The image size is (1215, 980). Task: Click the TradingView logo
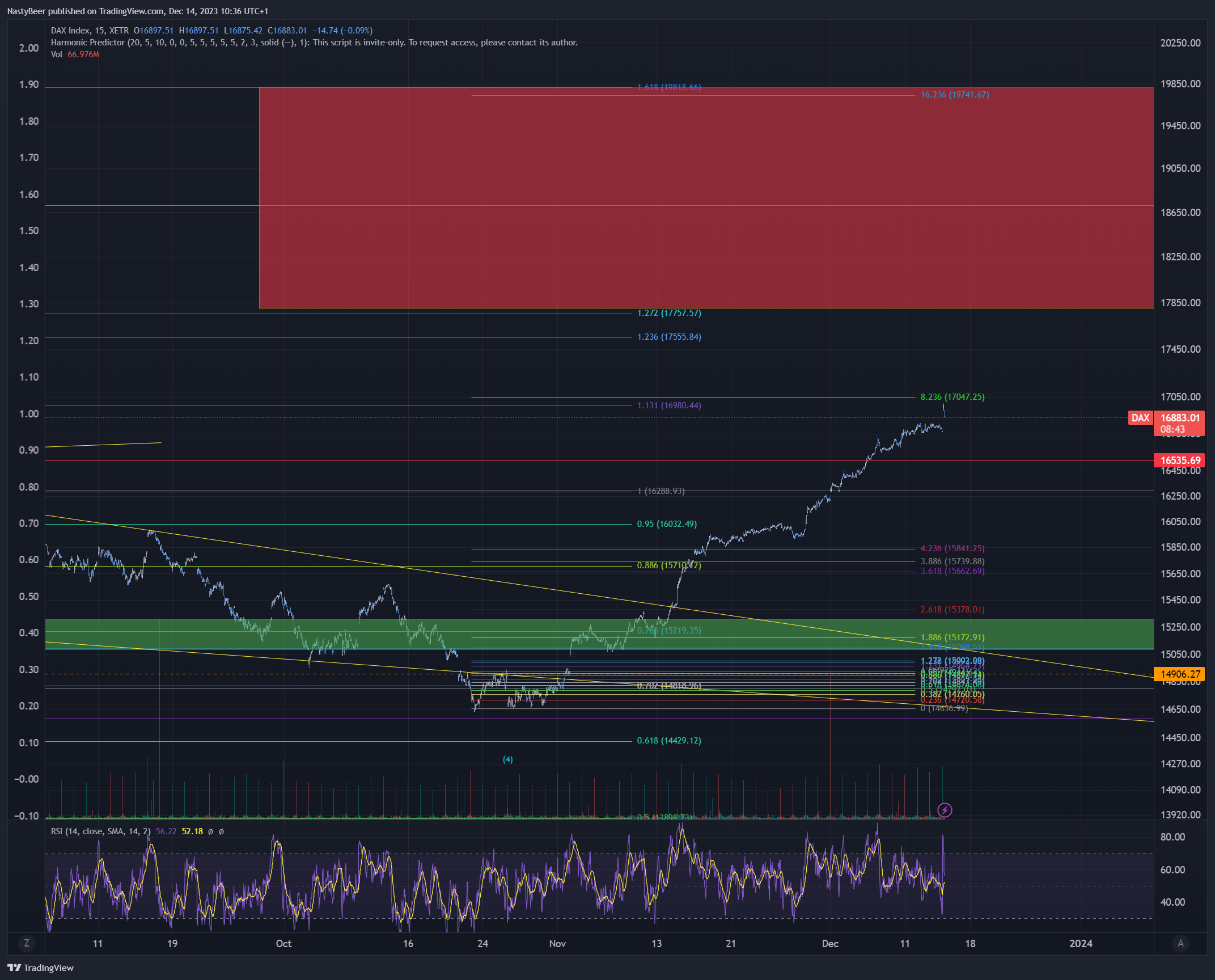coord(40,968)
